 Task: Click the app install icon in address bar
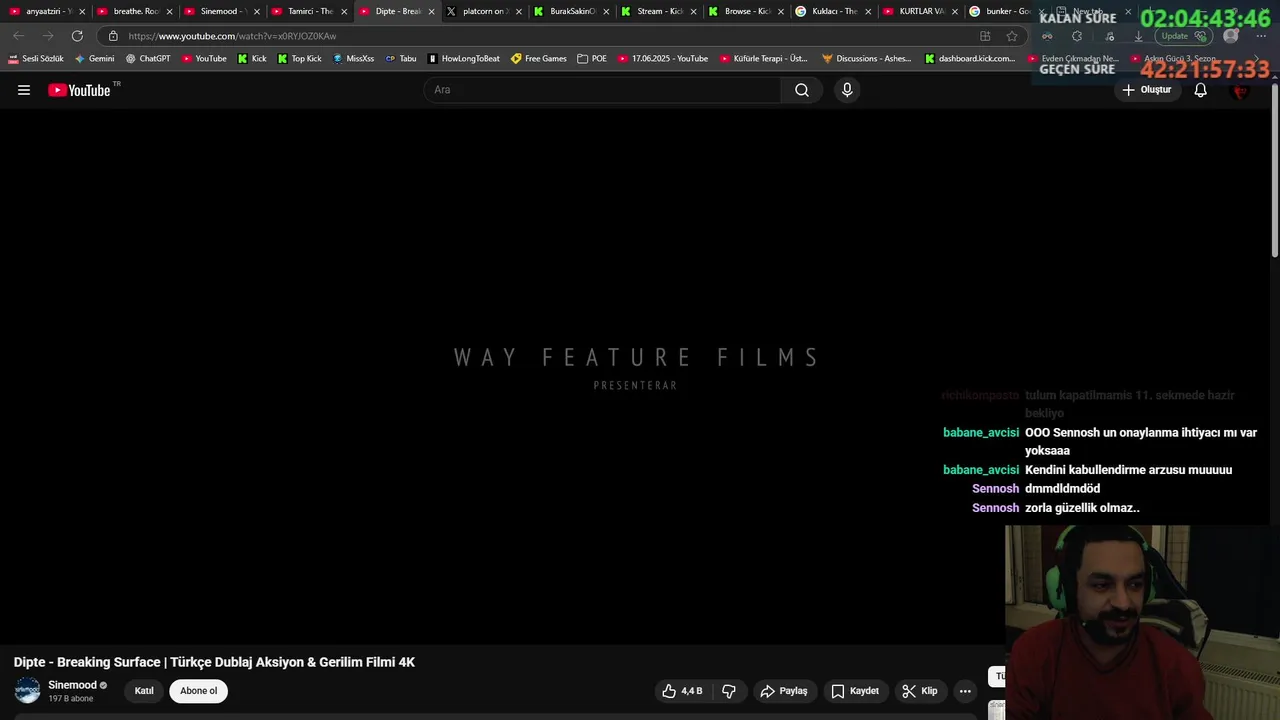coord(985,36)
